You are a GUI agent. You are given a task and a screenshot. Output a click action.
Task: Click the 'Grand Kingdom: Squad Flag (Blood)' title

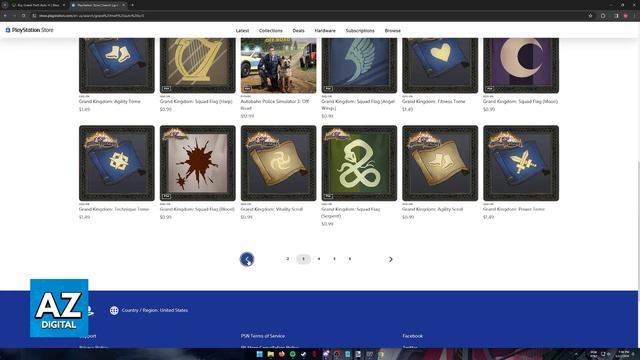(x=197, y=209)
